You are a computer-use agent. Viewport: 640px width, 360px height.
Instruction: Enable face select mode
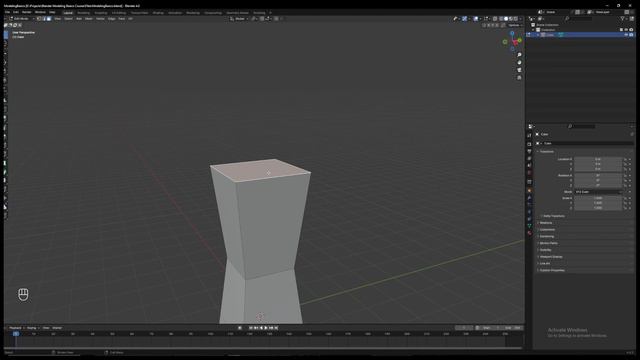tap(49, 19)
